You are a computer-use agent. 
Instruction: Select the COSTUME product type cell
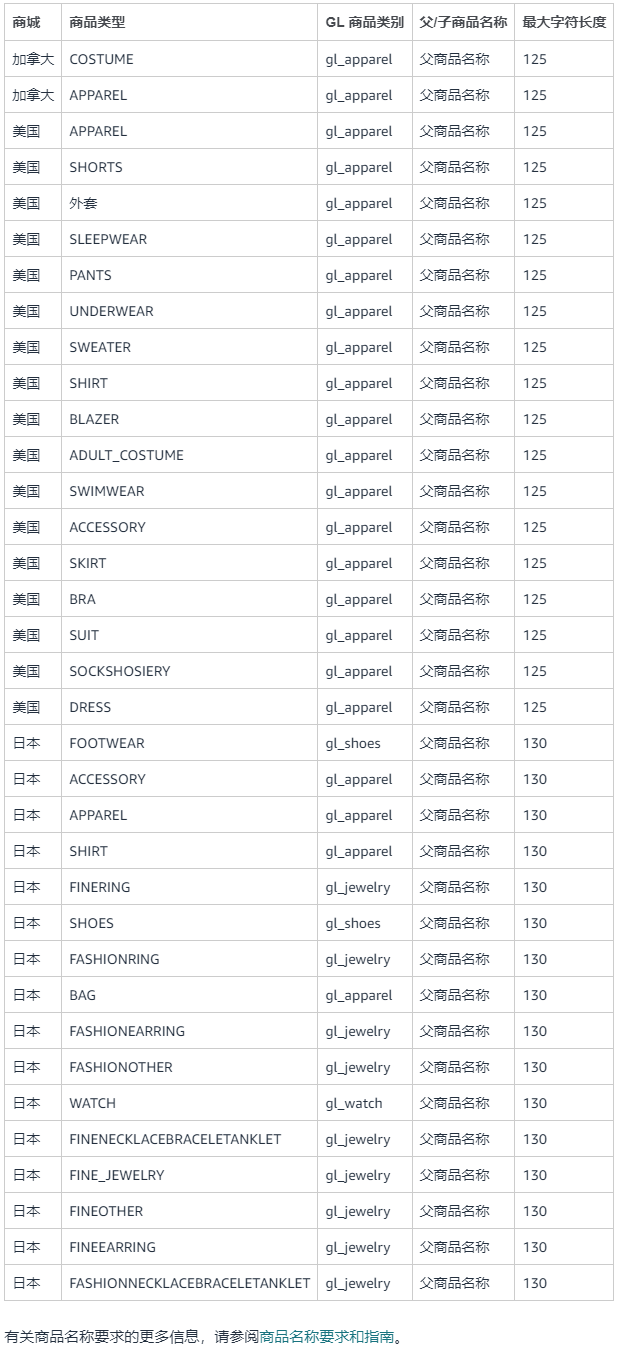point(101,59)
